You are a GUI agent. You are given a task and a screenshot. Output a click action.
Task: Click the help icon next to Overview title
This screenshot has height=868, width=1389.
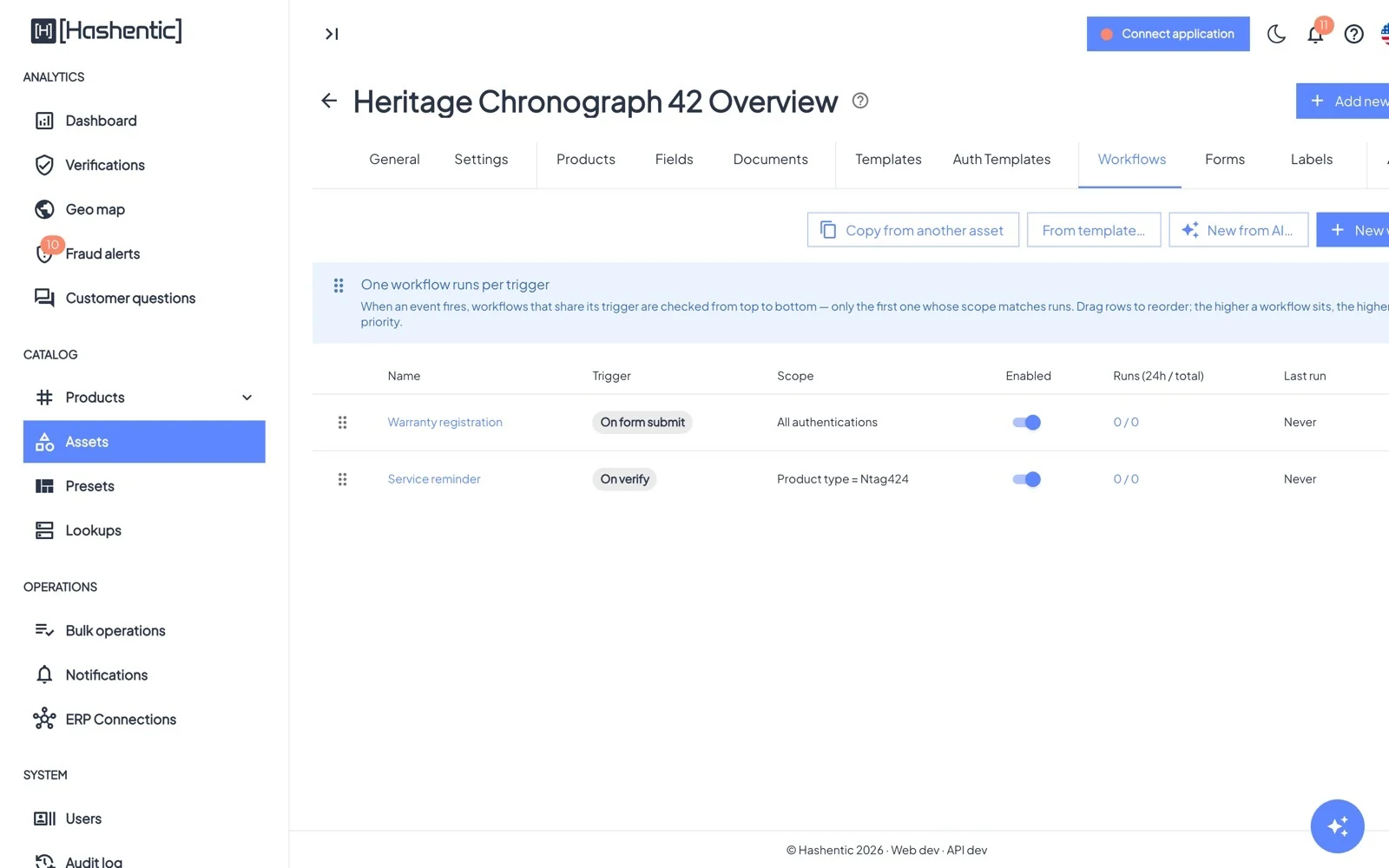[860, 101]
